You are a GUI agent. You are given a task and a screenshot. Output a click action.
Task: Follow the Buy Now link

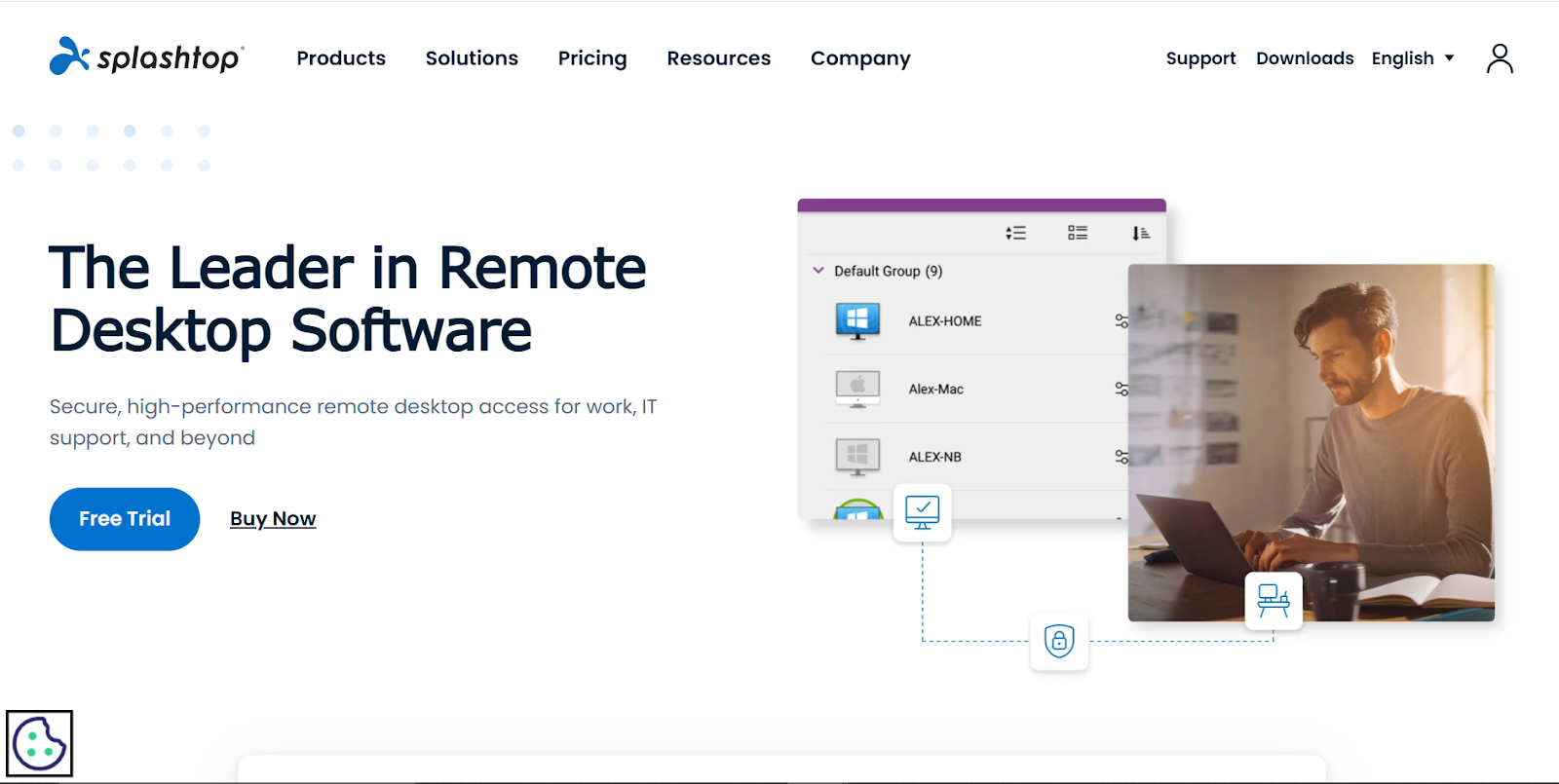point(273,519)
